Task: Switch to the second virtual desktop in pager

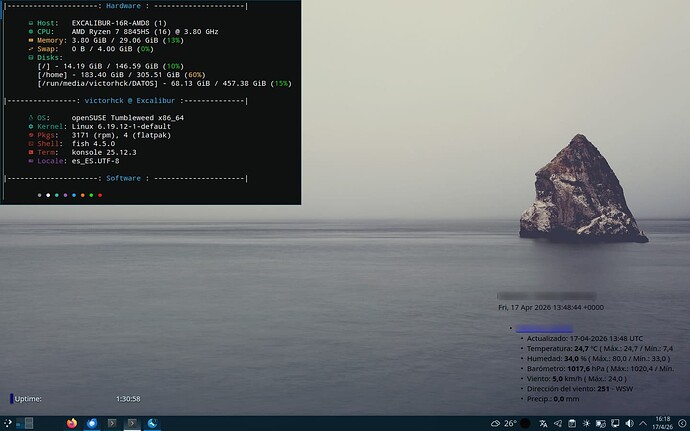Action: [29, 424]
